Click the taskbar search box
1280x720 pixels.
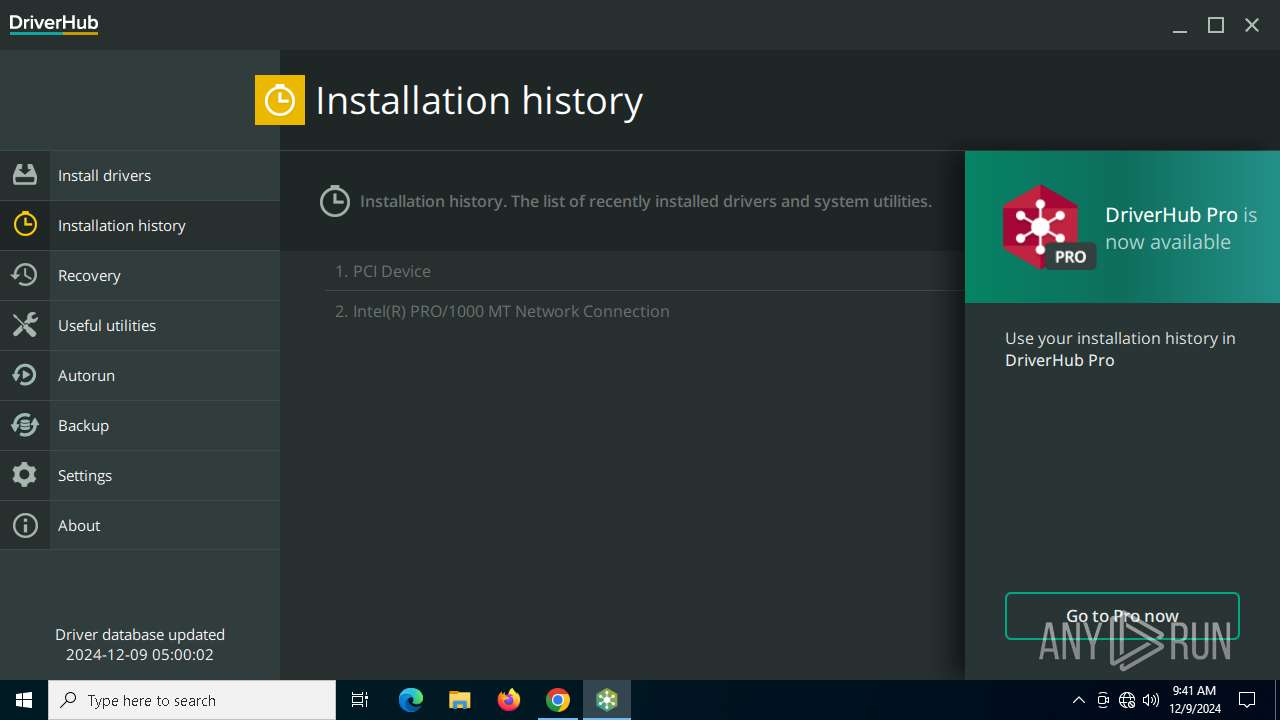(192, 700)
